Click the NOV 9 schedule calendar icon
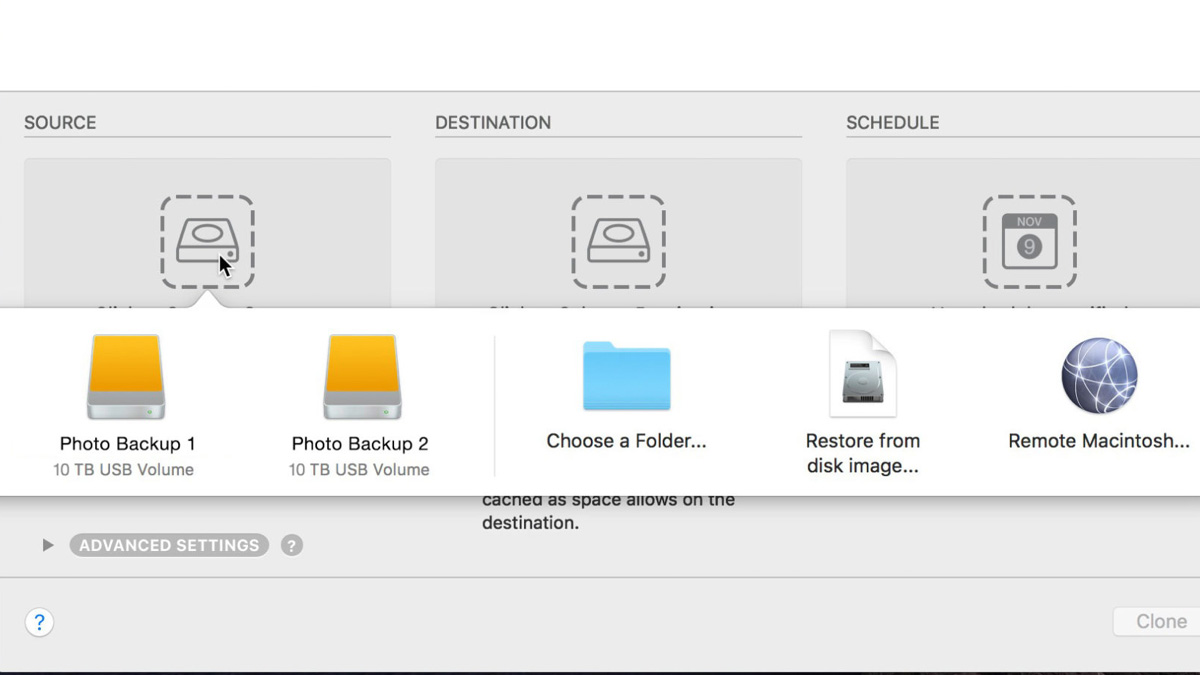Image resolution: width=1200 pixels, height=675 pixels. pos(1029,240)
